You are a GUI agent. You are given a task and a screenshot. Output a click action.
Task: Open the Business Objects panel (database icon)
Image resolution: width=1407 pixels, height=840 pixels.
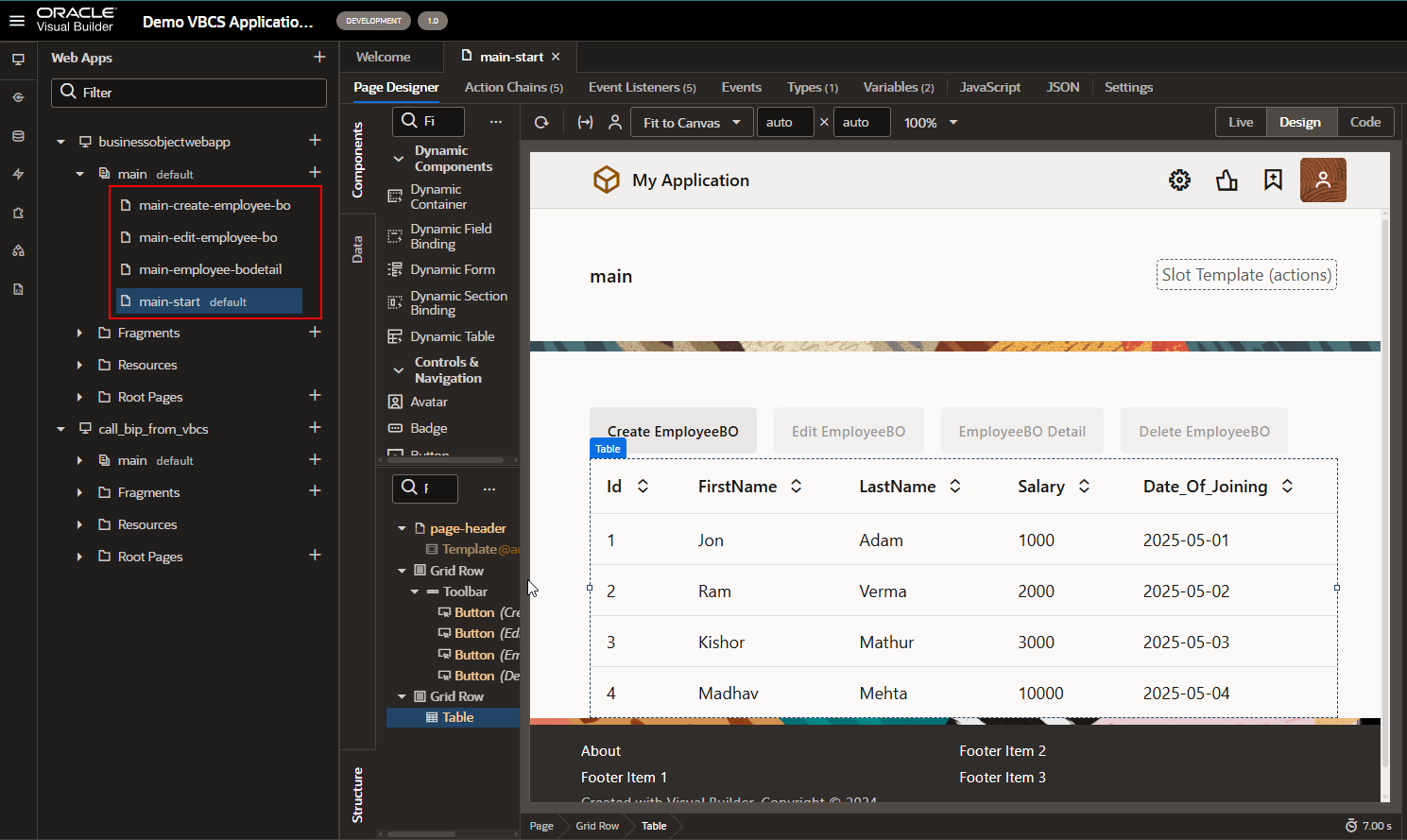coord(18,136)
